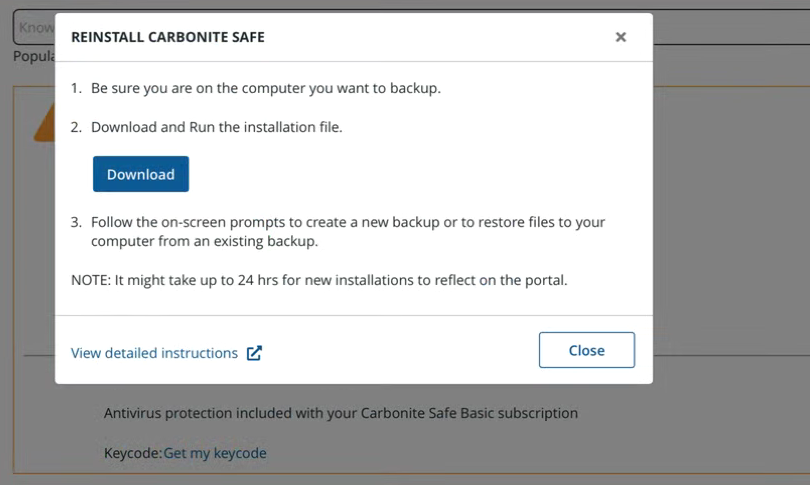Click the step number 1 marker

[76, 88]
